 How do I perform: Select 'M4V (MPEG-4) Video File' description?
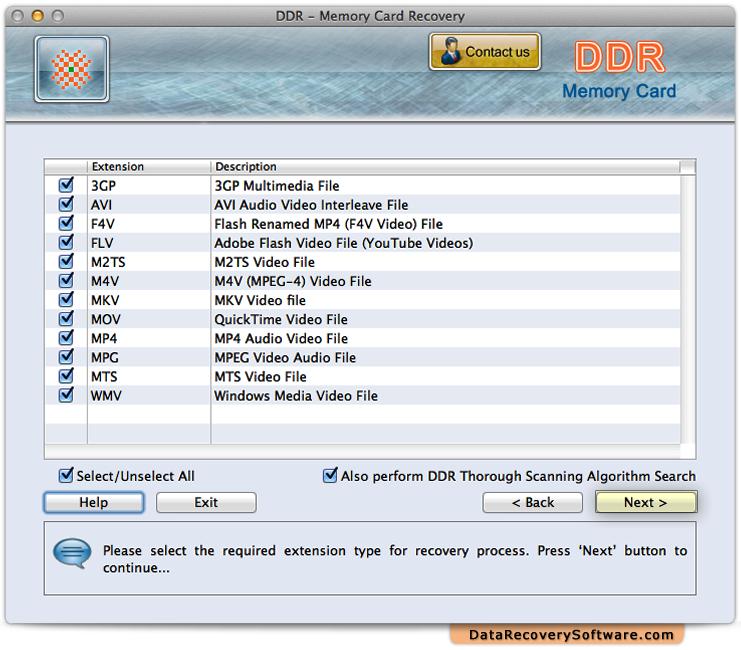click(293, 281)
